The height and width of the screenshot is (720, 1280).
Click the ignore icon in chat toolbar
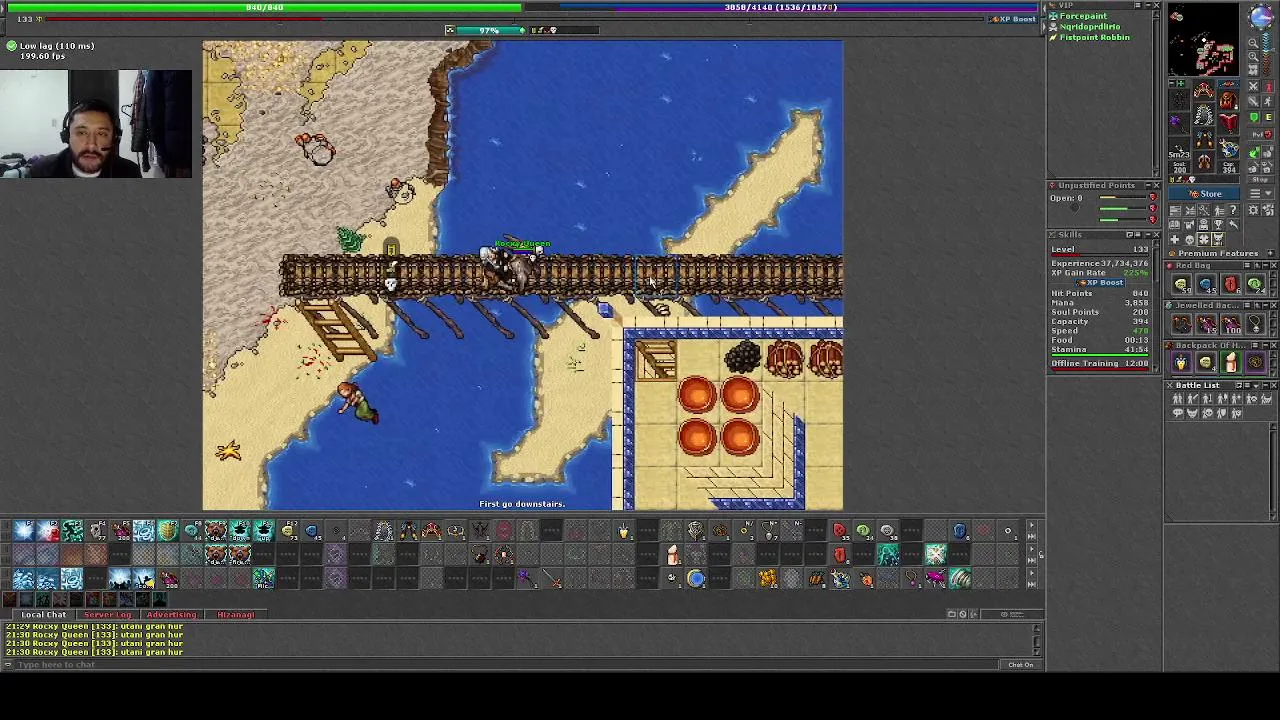coord(963,614)
